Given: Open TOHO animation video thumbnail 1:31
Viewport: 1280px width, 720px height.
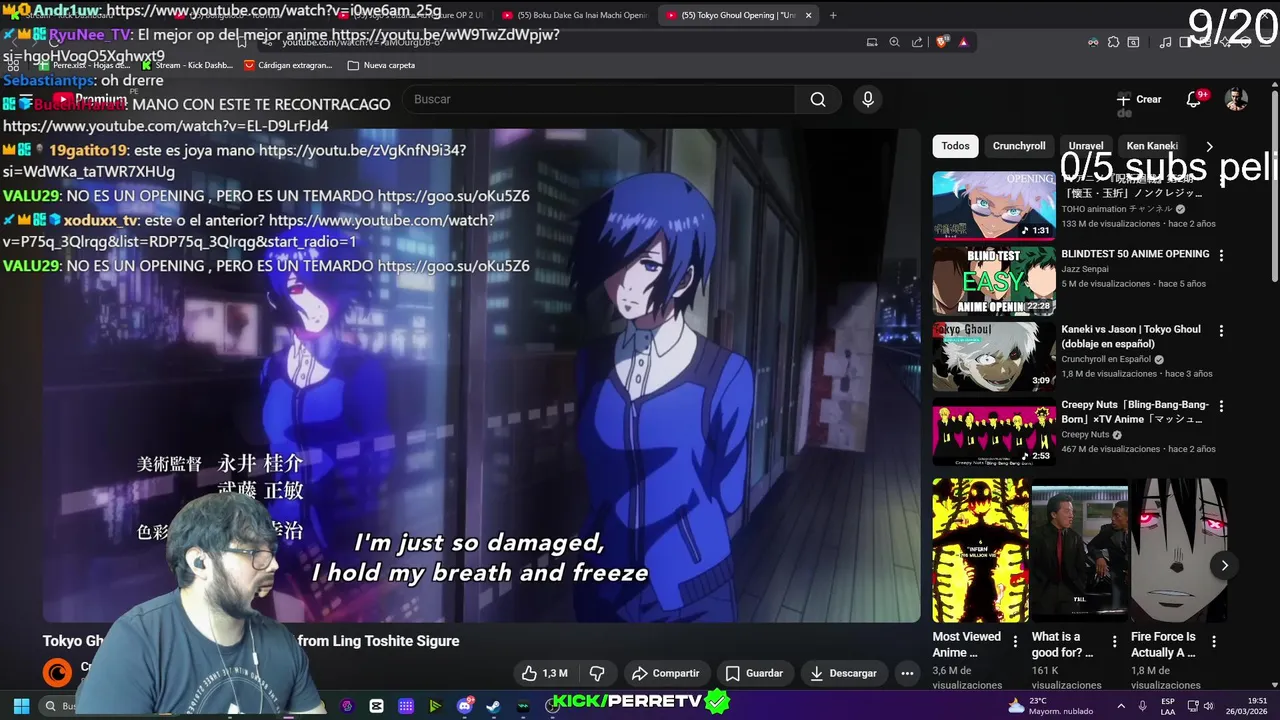Looking at the screenshot, I should point(994,206).
